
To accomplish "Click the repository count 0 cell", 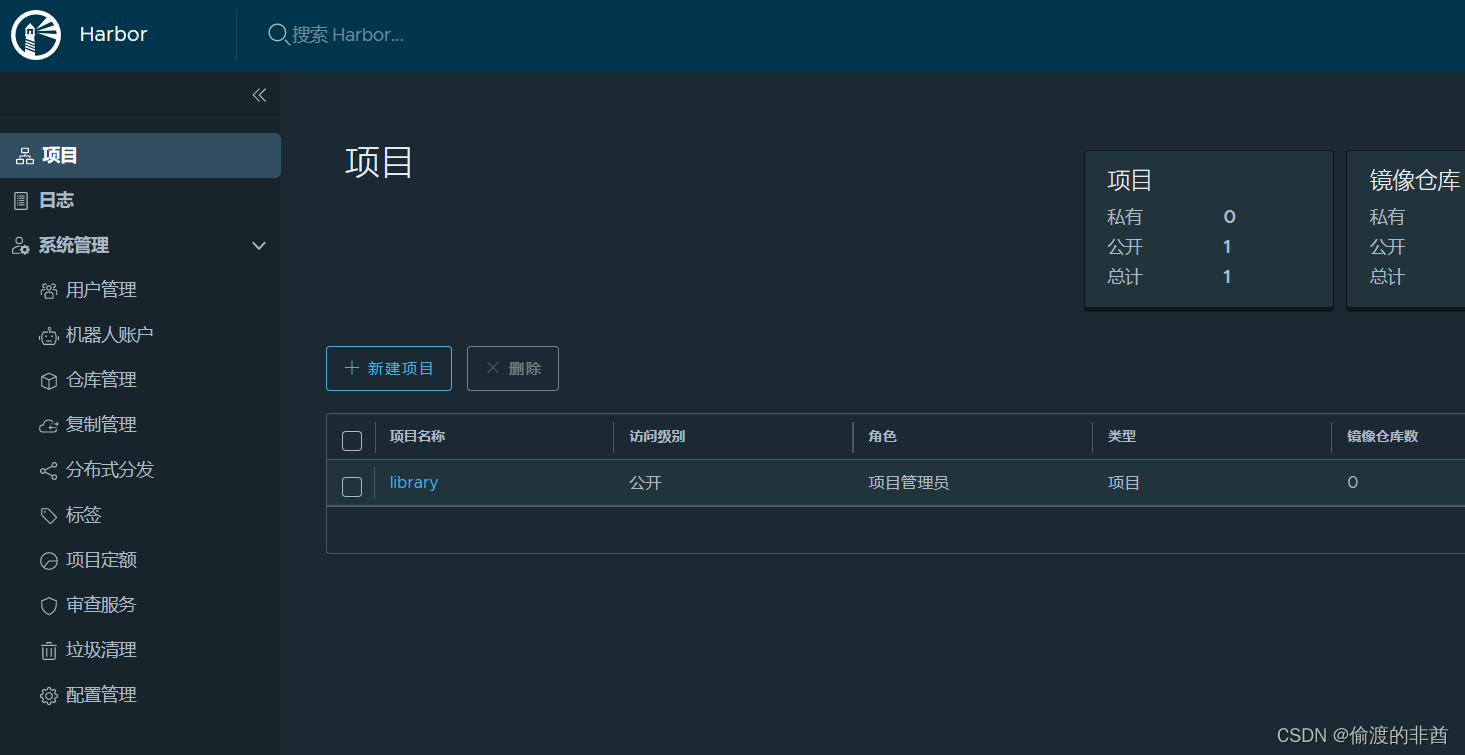I will (1352, 483).
